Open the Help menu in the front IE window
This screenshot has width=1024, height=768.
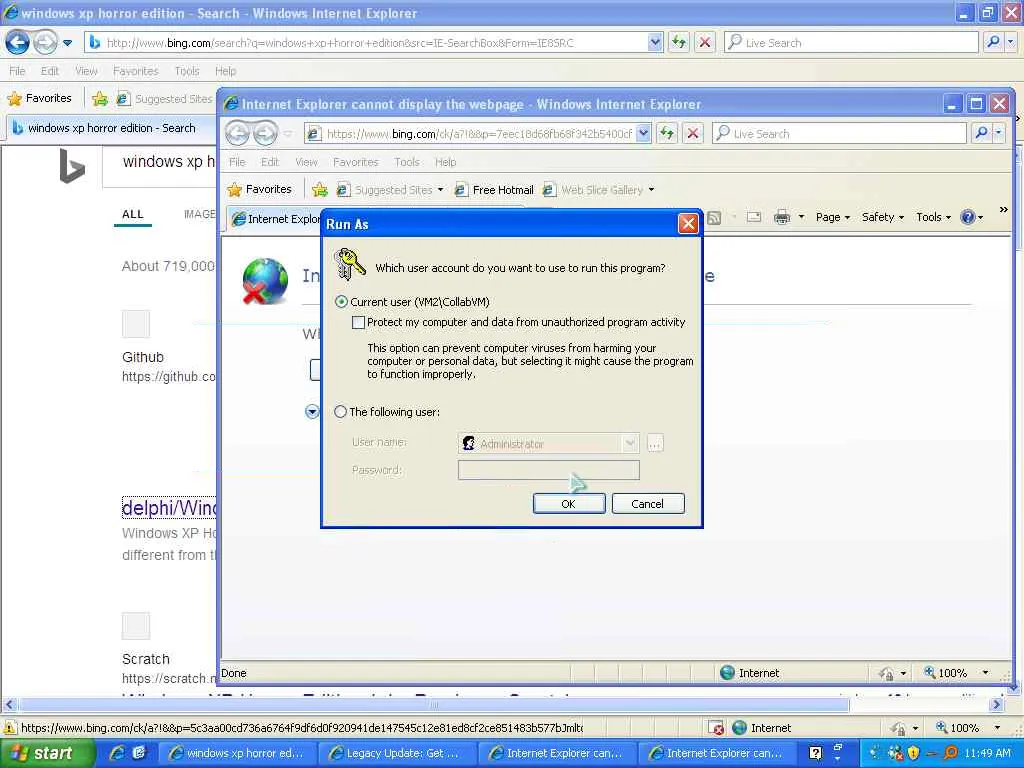[445, 162]
